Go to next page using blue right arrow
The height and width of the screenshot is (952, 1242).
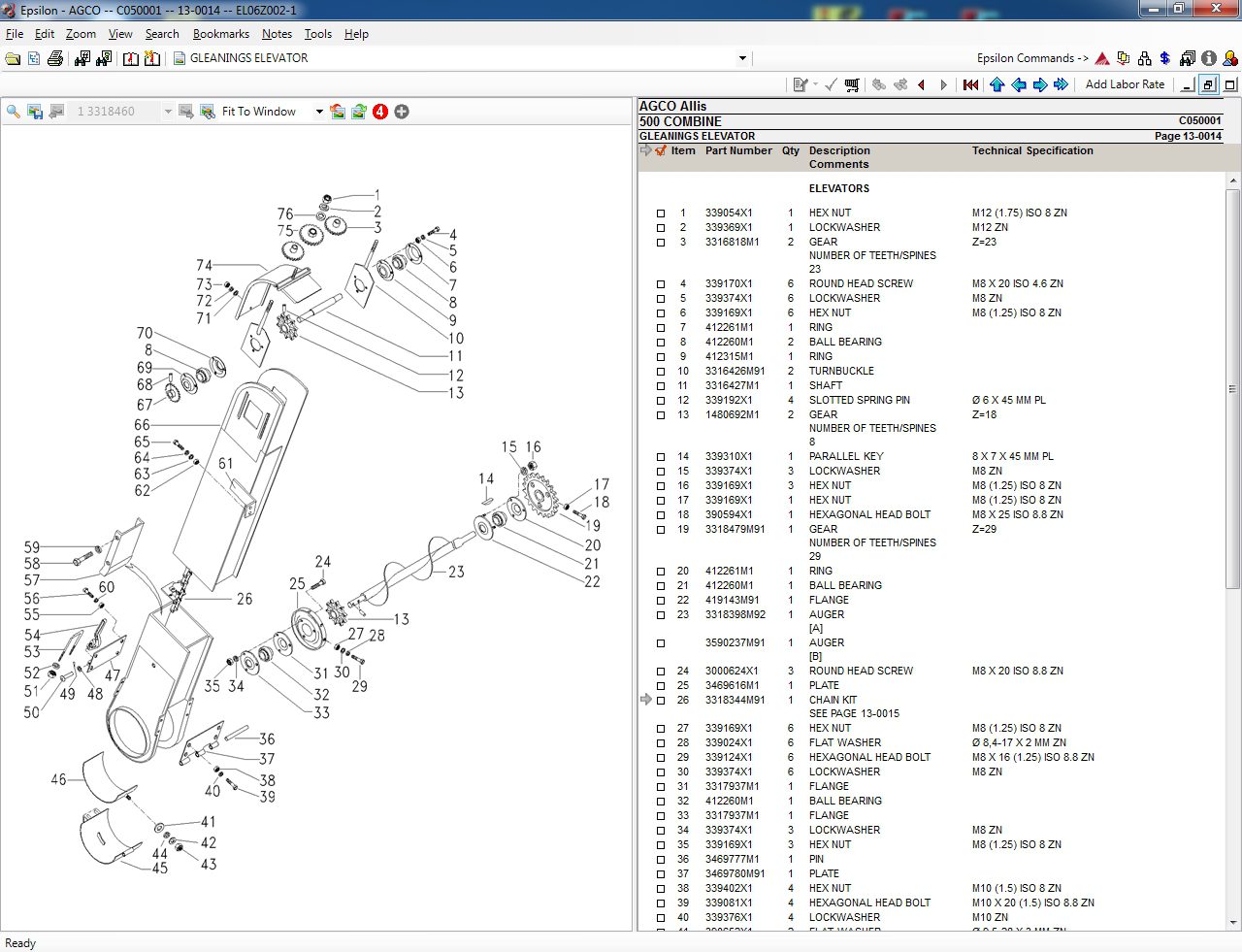pos(1039,85)
